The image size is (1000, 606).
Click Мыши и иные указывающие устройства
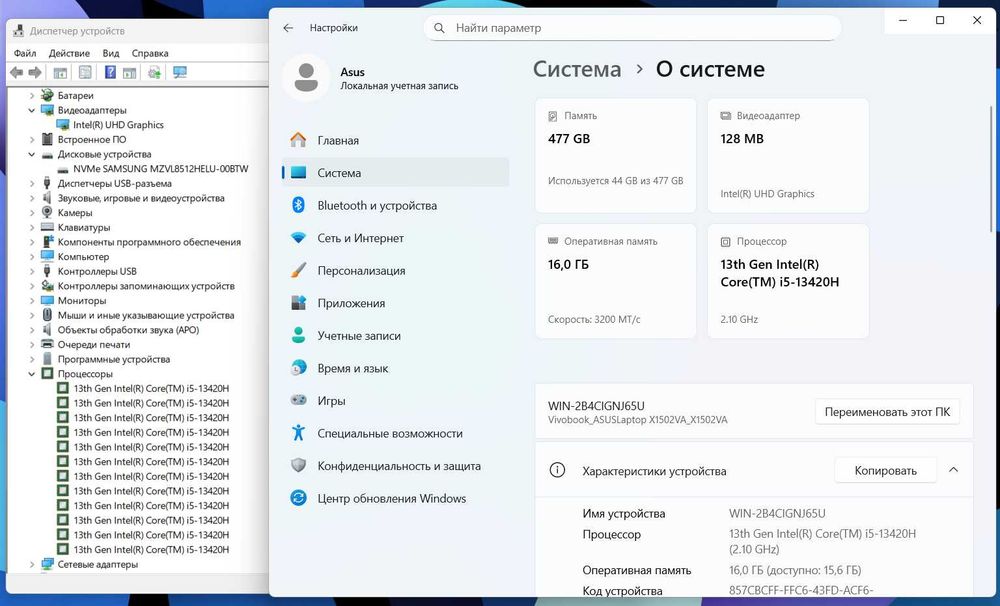[146, 316]
